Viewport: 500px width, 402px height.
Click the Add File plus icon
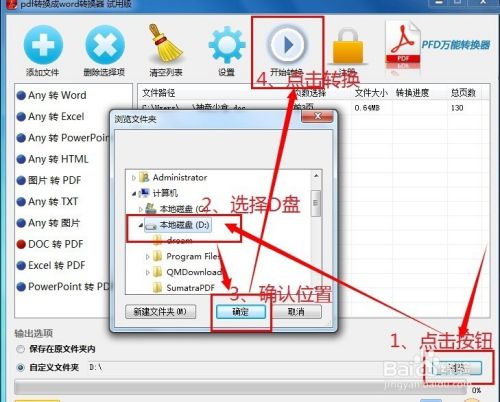(43, 45)
